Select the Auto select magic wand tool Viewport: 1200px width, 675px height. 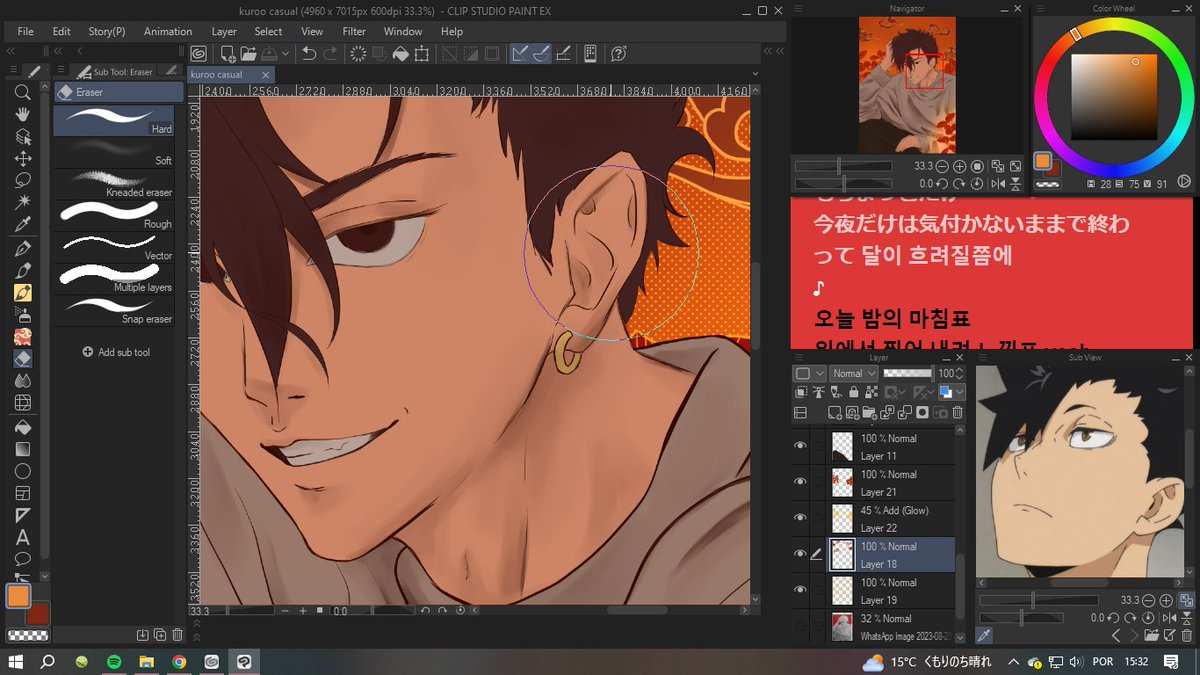tap(22, 202)
